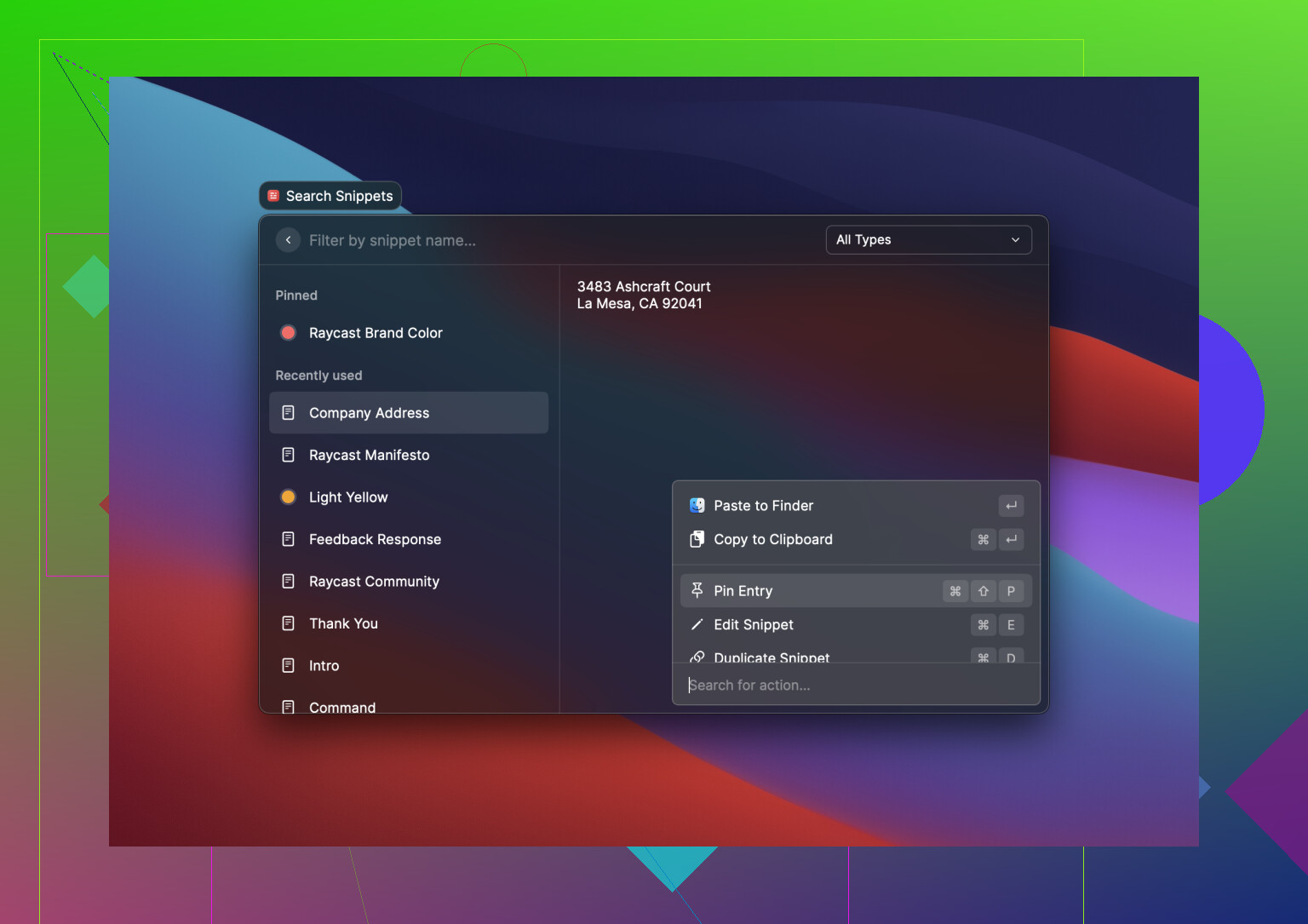Click the chevron in All Types selector

(1015, 240)
